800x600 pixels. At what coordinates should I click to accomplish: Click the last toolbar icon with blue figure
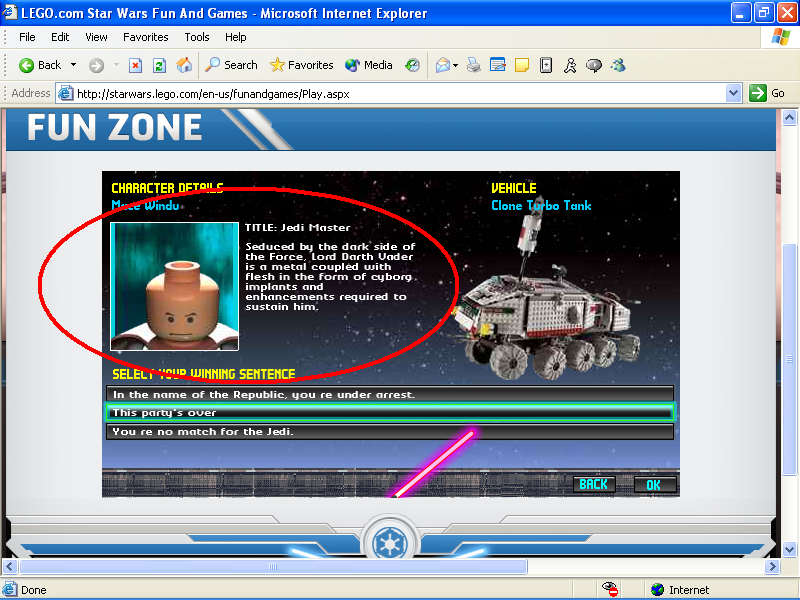coord(618,65)
